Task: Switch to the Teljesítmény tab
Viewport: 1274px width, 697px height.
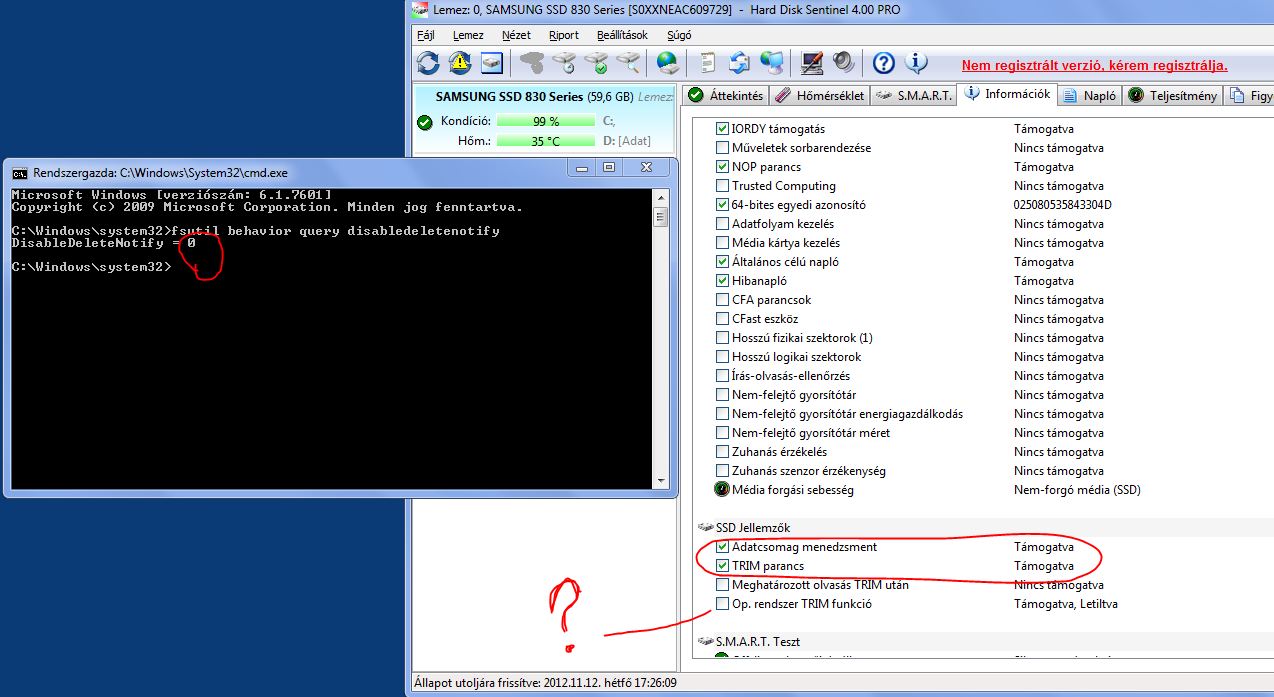Action: point(1174,96)
